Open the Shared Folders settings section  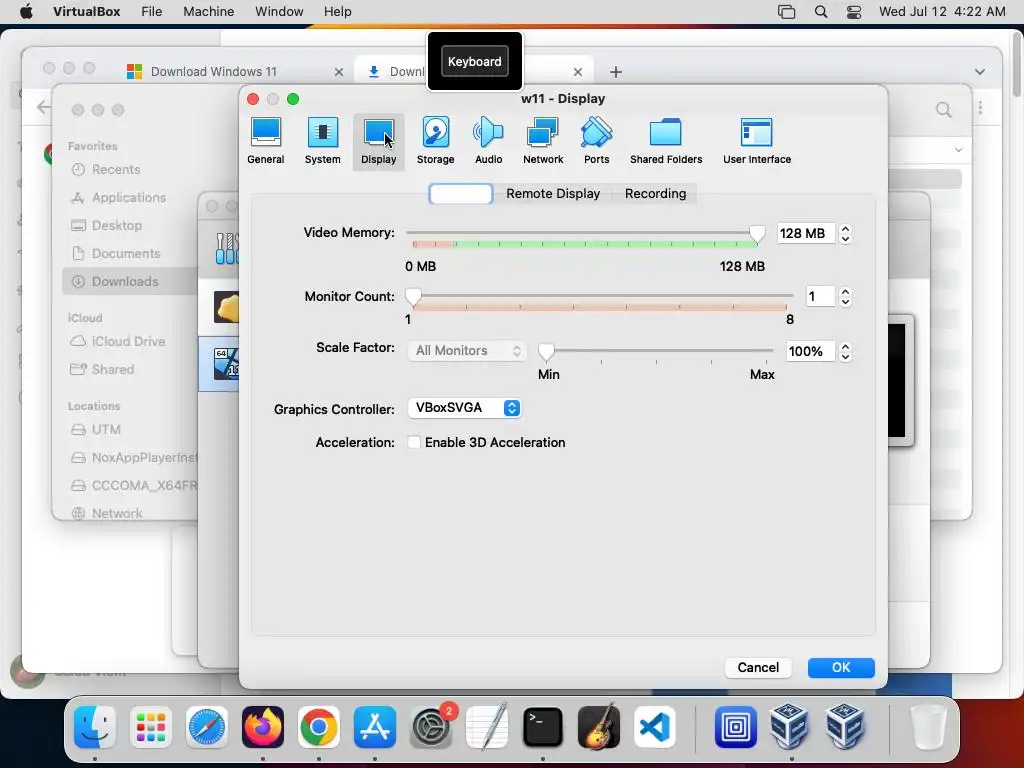[665, 141]
